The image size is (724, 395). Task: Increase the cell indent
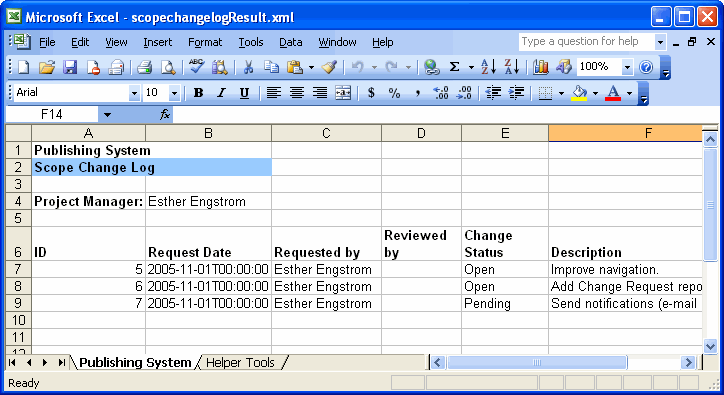[516, 93]
